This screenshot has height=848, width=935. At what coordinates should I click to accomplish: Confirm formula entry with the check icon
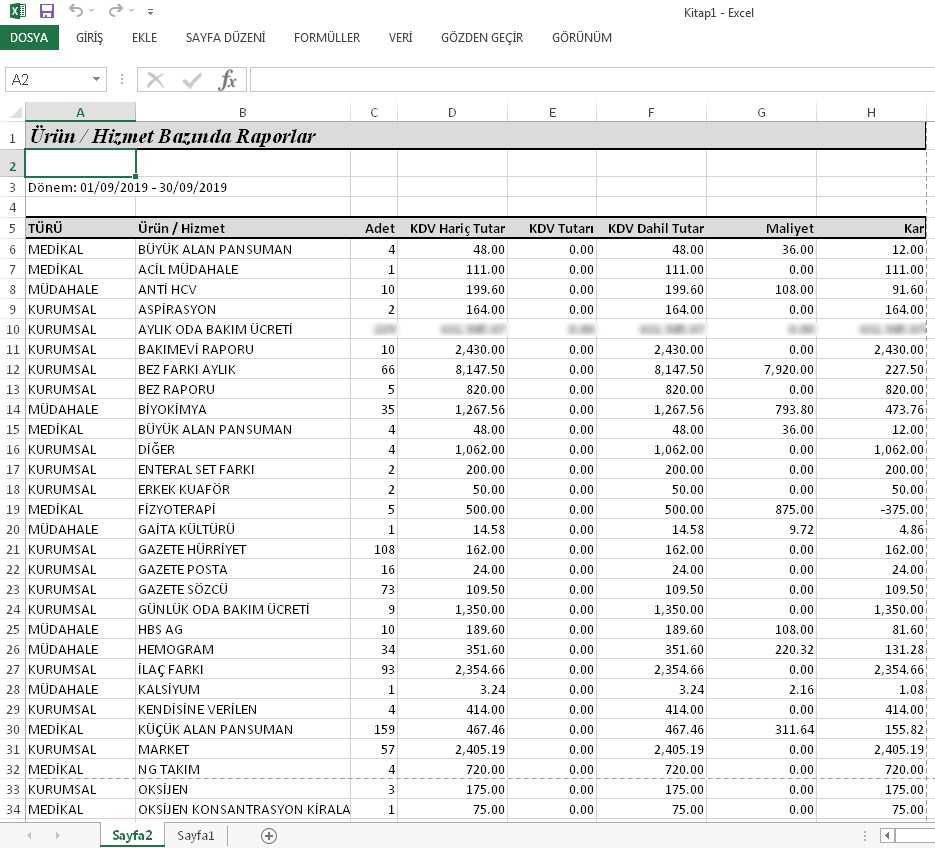[191, 79]
